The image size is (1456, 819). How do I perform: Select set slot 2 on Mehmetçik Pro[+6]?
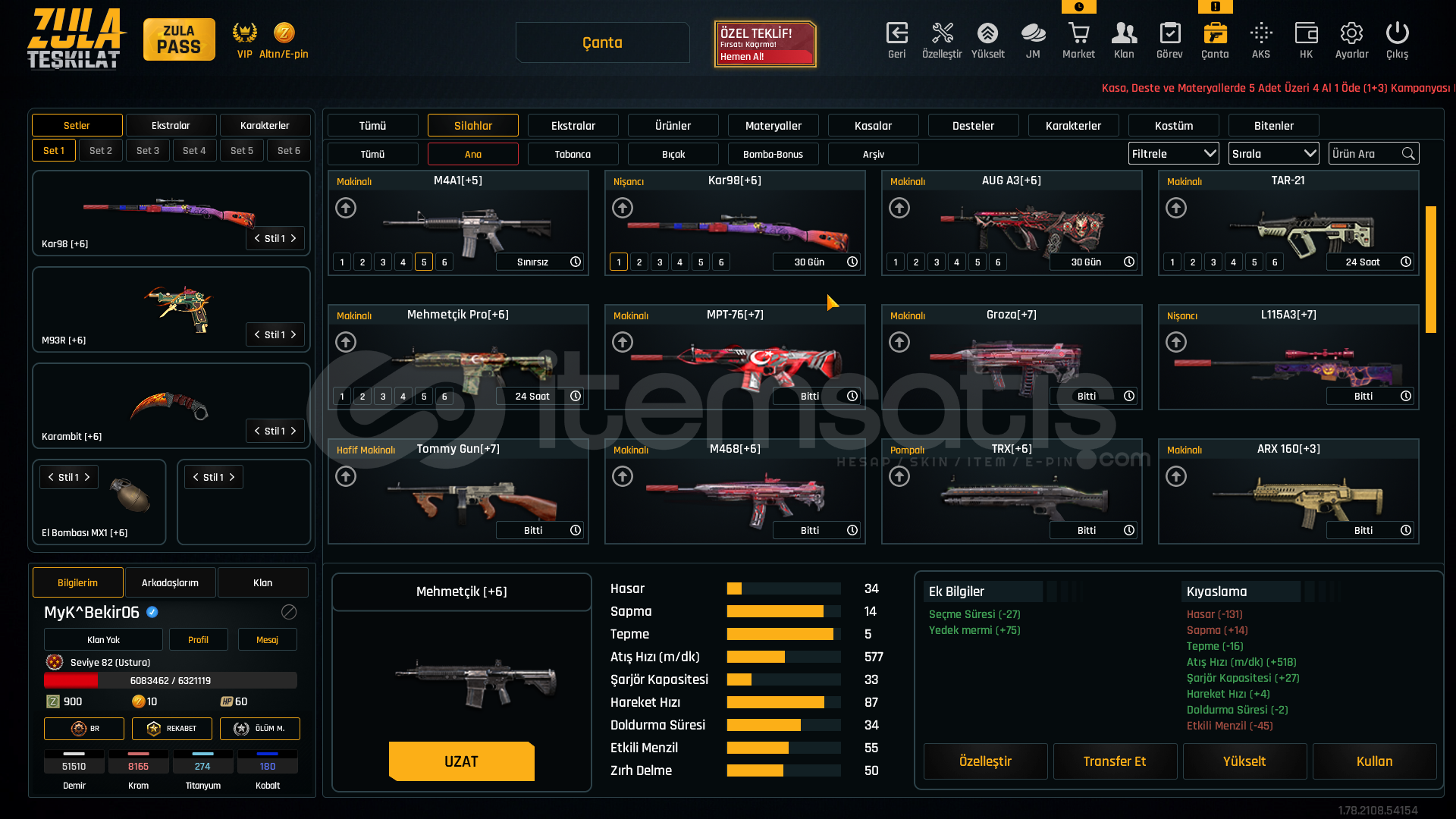click(362, 396)
